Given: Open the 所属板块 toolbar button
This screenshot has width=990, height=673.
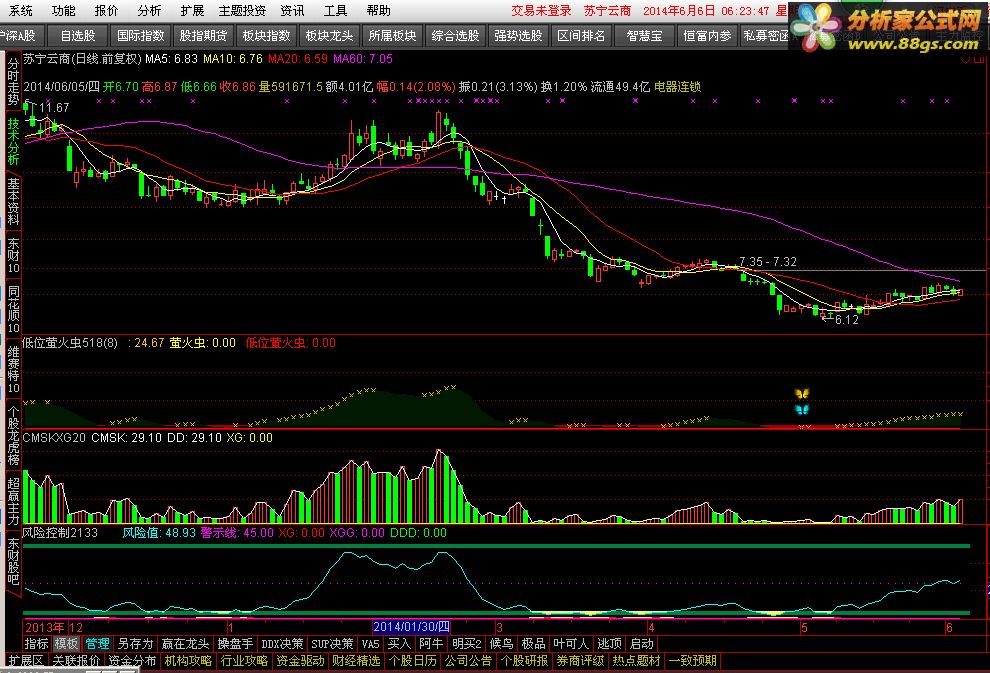Looking at the screenshot, I should (393, 36).
